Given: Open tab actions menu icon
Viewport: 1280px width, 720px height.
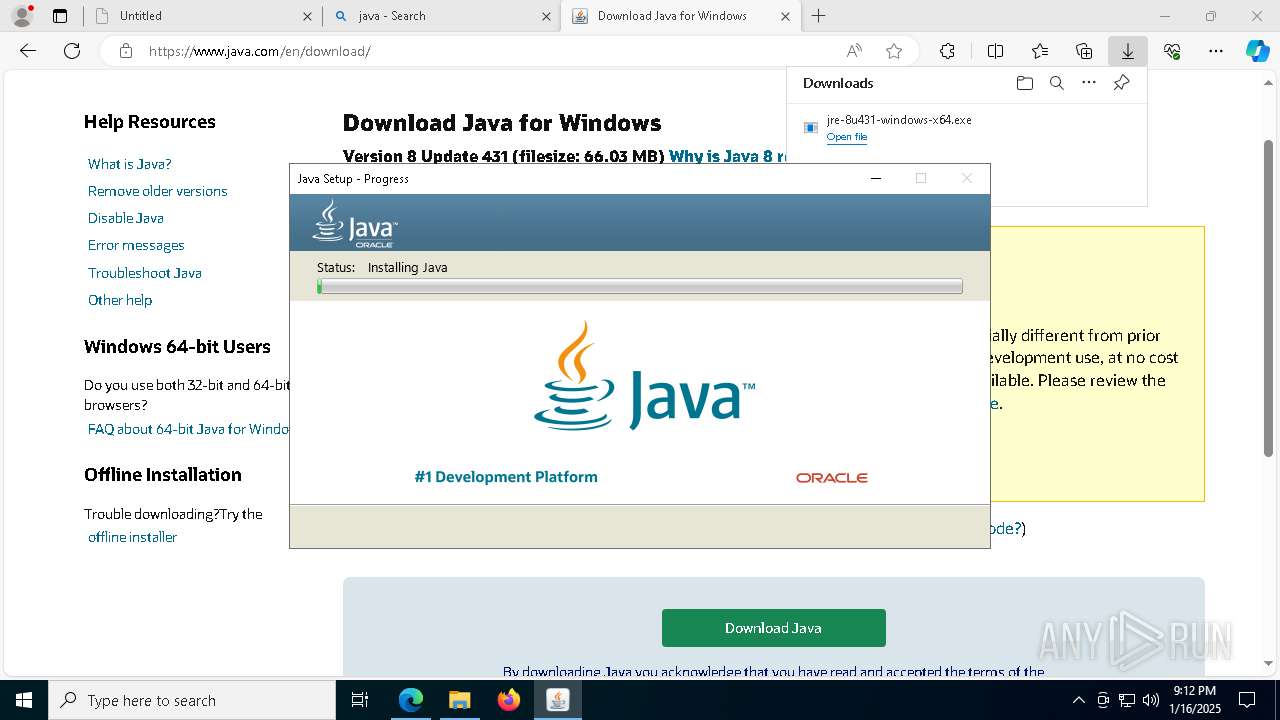Looking at the screenshot, I should [60, 16].
